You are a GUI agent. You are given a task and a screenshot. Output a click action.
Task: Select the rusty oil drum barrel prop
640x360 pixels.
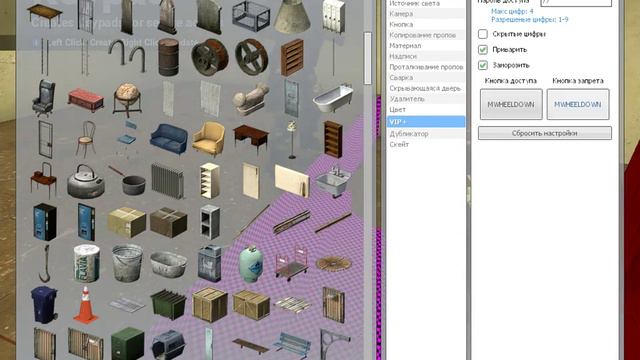(x=168, y=57)
